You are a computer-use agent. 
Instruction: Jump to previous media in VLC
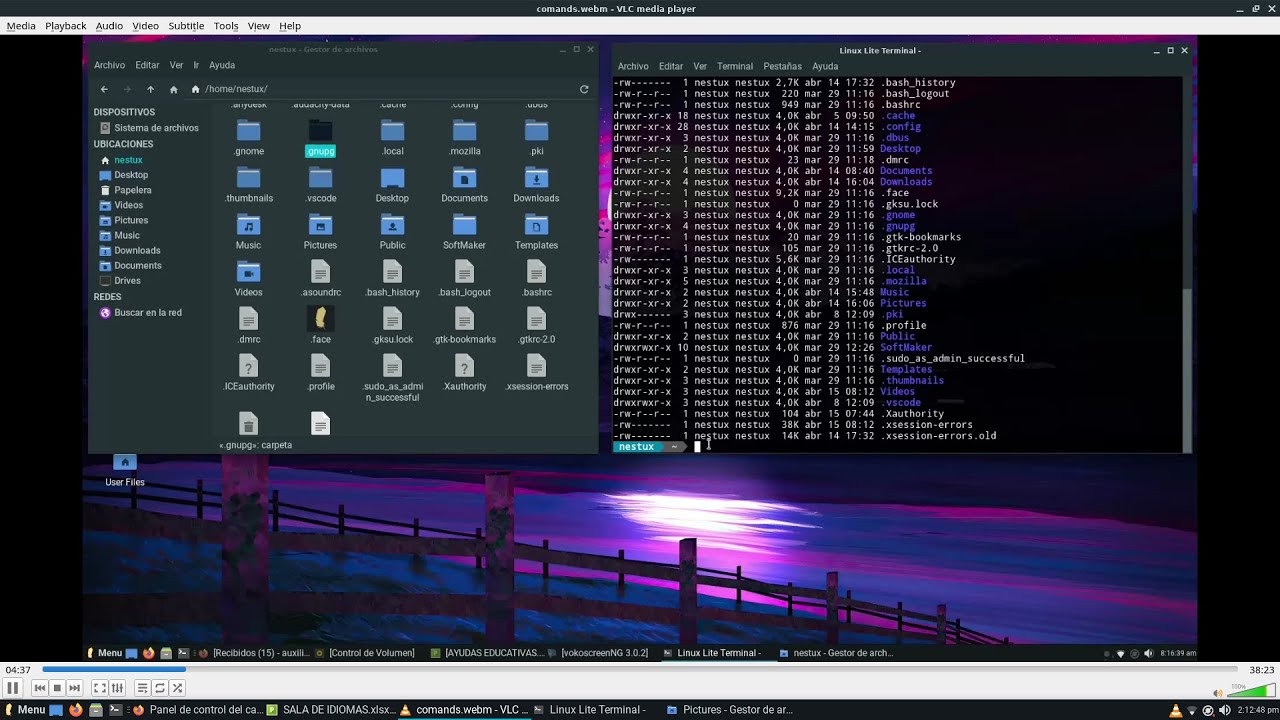click(x=40, y=688)
